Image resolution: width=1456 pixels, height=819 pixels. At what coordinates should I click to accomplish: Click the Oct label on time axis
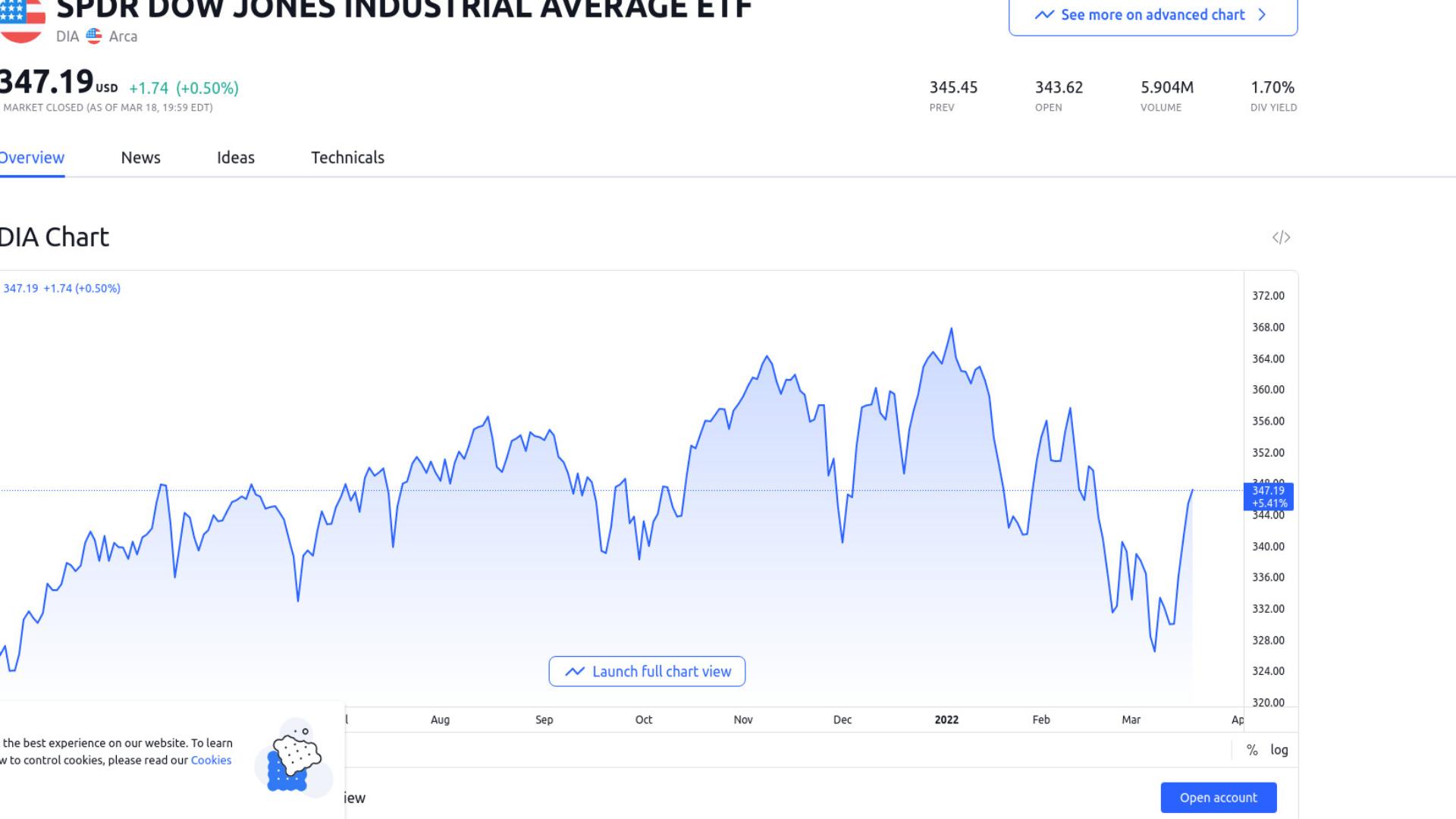pyautogui.click(x=644, y=720)
